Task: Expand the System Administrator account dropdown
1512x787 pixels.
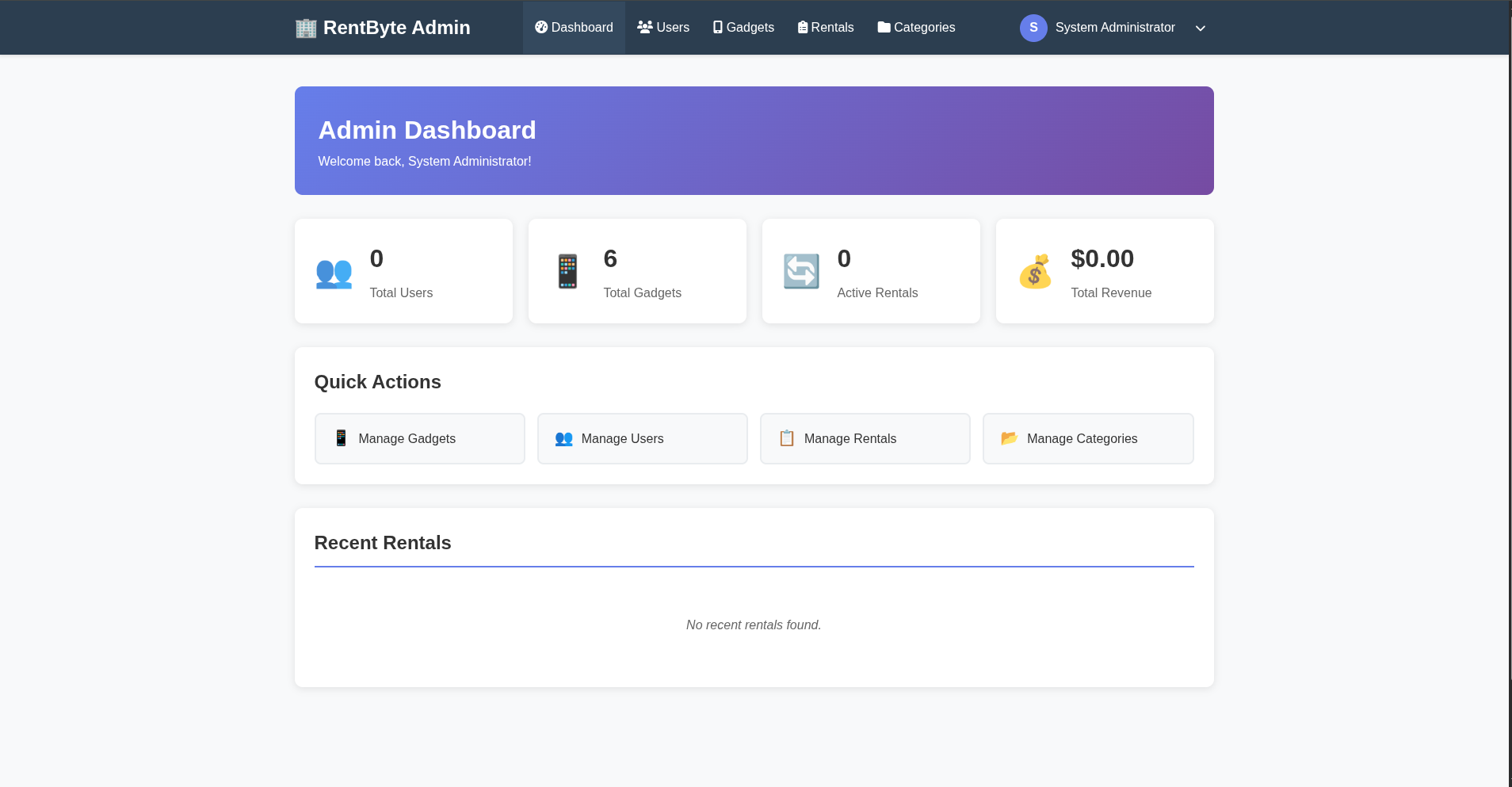Action: click(1199, 28)
